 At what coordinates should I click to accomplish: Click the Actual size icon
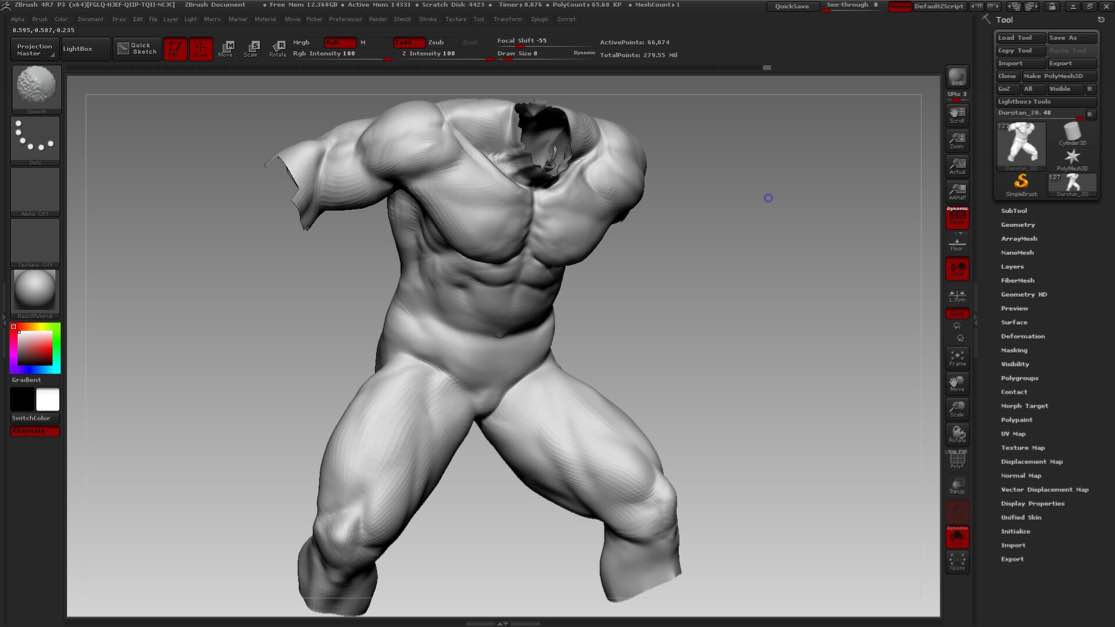pyautogui.click(x=957, y=166)
